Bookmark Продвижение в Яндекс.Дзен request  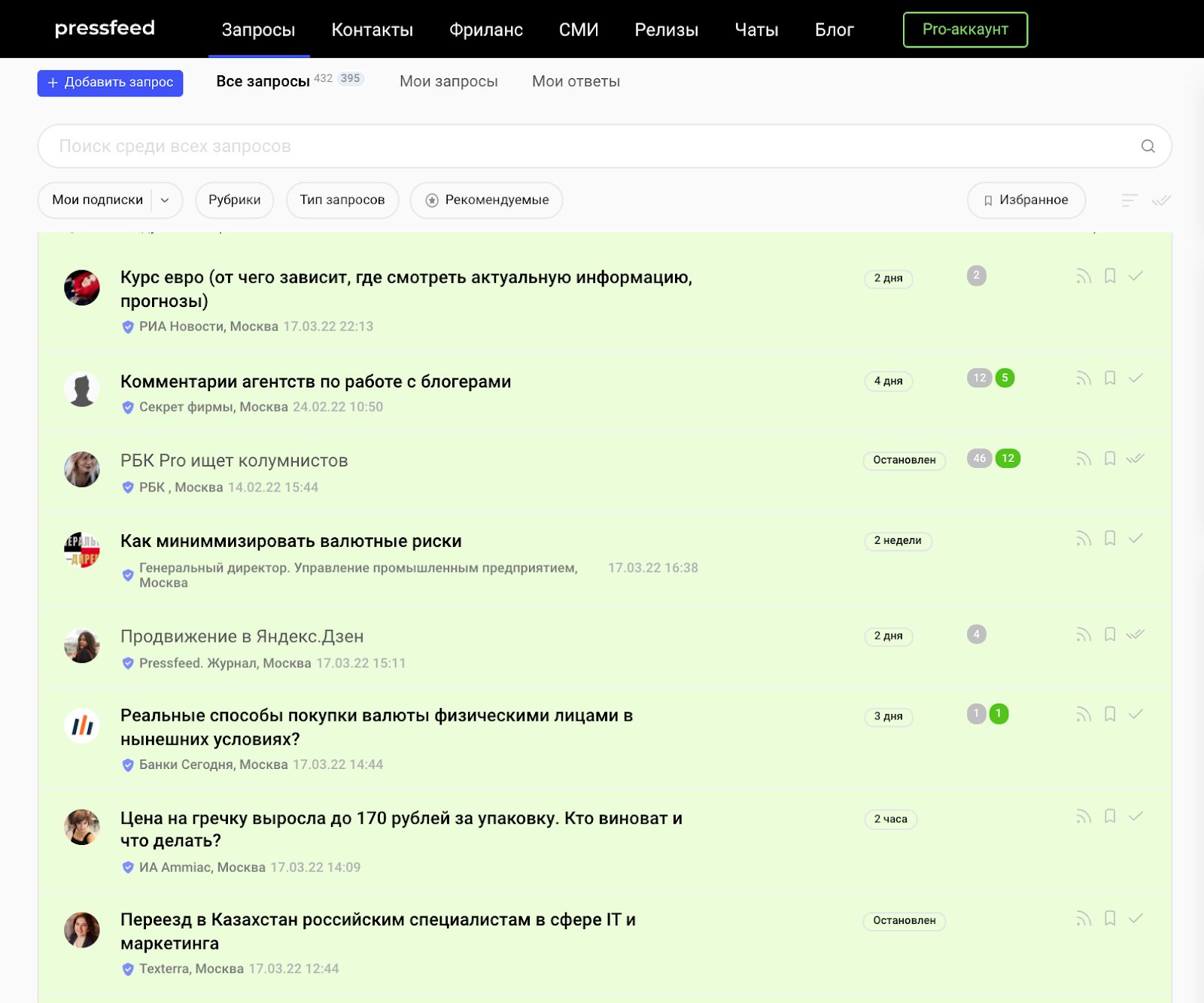coord(1110,635)
